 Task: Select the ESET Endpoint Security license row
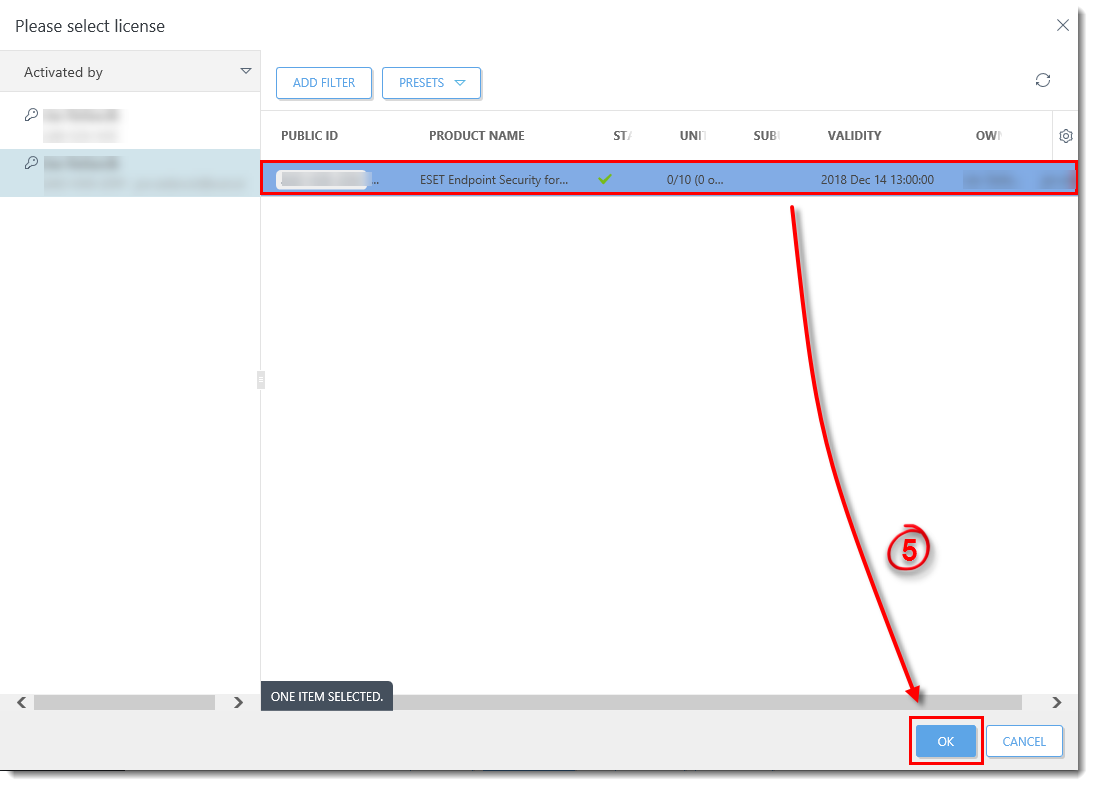[668, 179]
